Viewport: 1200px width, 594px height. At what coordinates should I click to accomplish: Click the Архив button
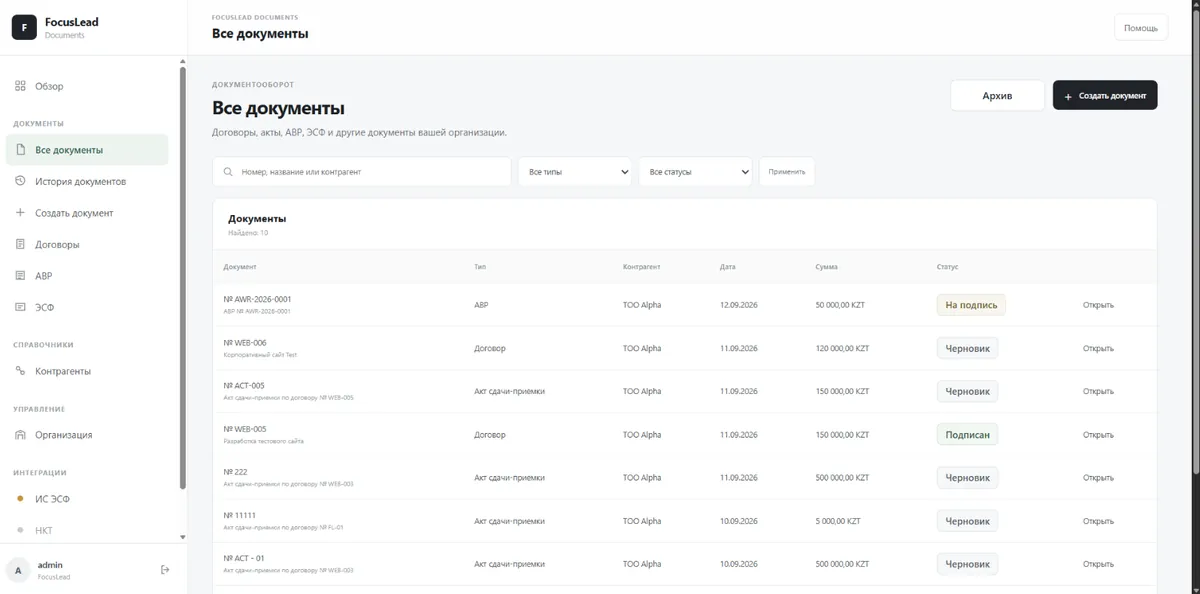point(997,95)
